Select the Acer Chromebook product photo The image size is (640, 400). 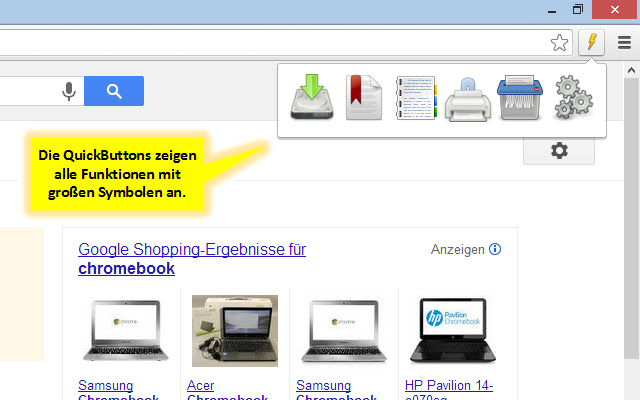[235, 331]
